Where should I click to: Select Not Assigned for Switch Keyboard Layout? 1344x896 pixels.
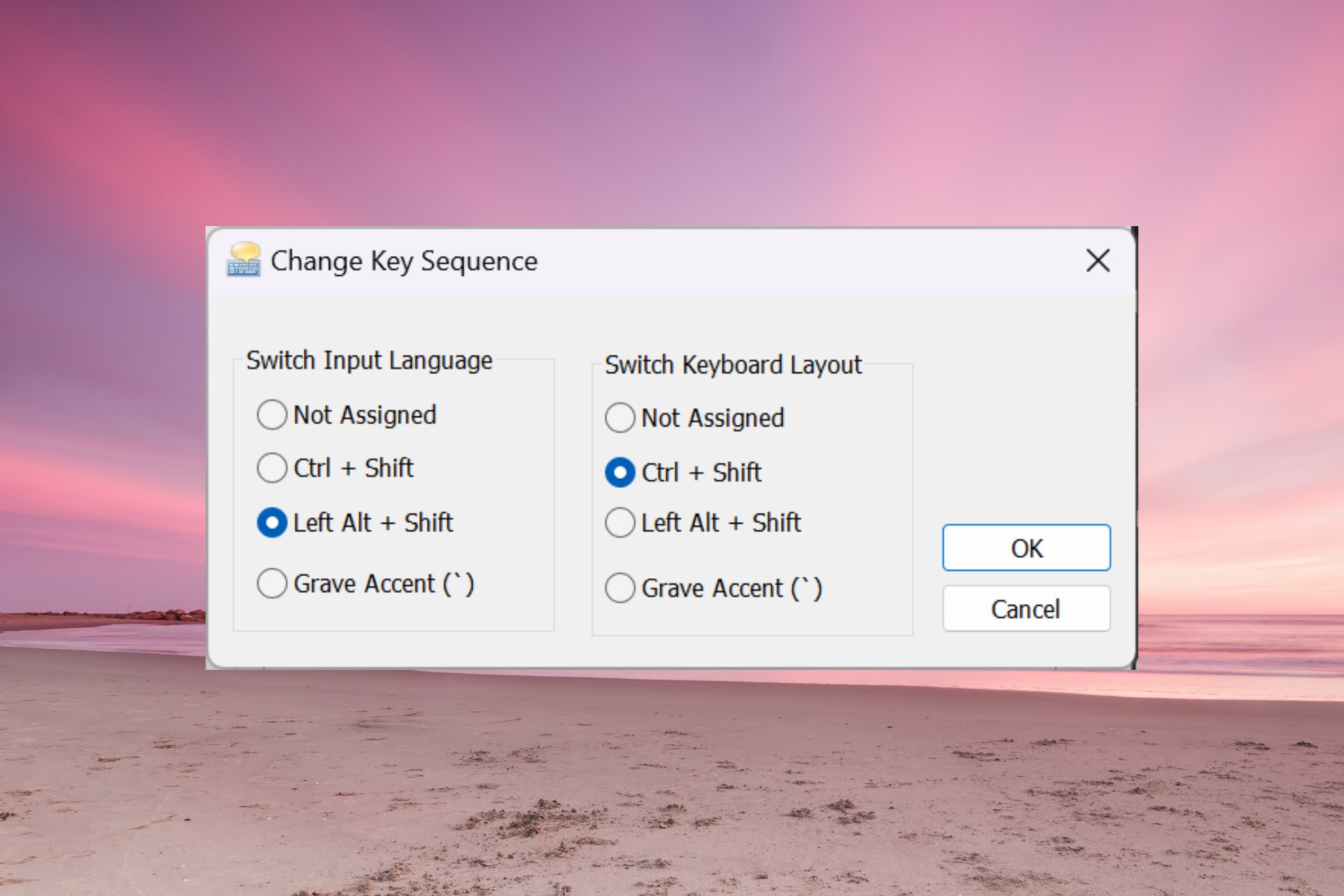[619, 417]
